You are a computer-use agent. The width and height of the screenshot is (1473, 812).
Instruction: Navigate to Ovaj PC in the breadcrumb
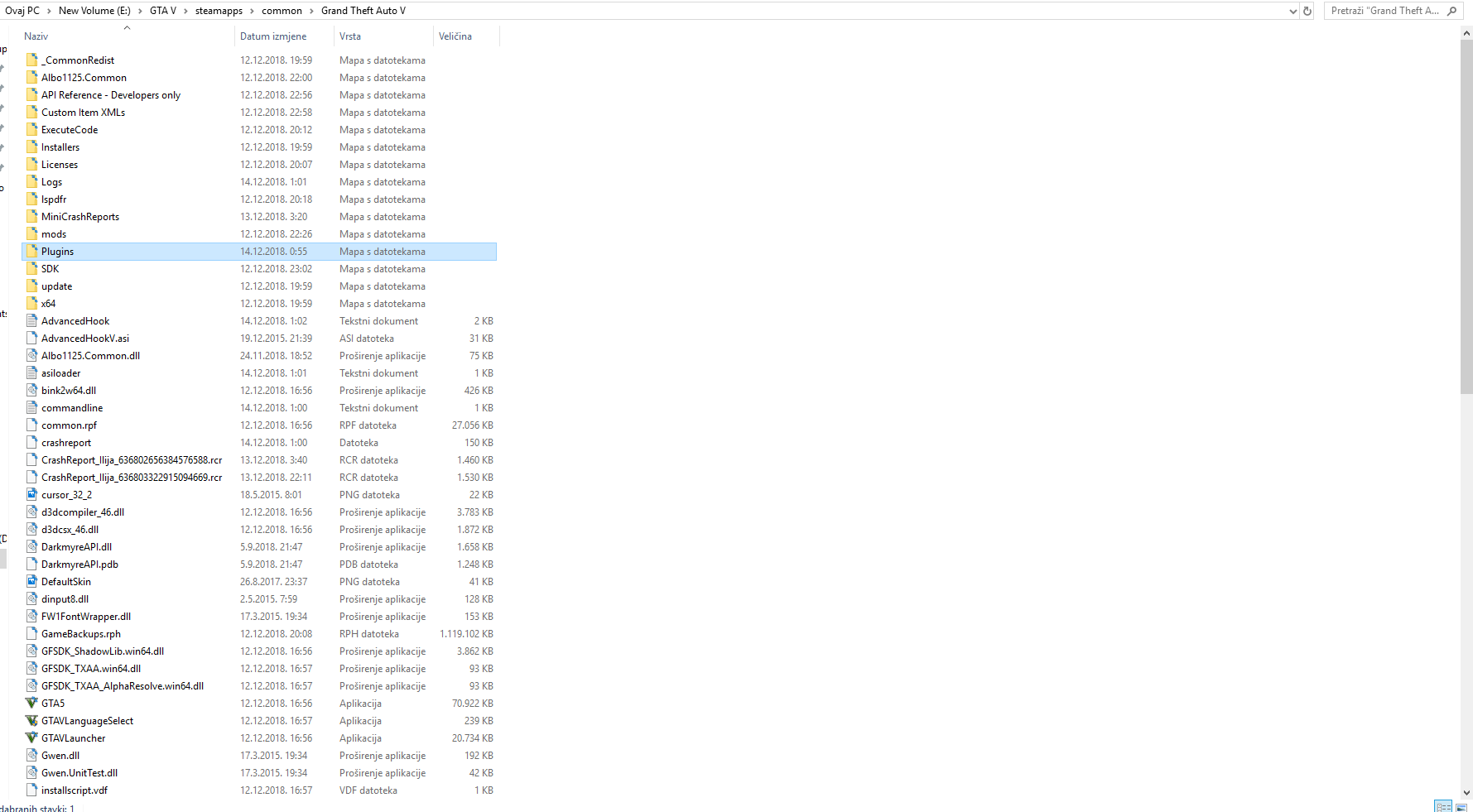pyautogui.click(x=22, y=11)
